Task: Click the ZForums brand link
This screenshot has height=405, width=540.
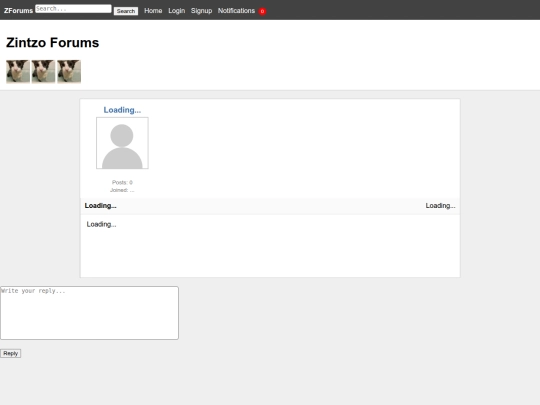Action: [x=18, y=11]
